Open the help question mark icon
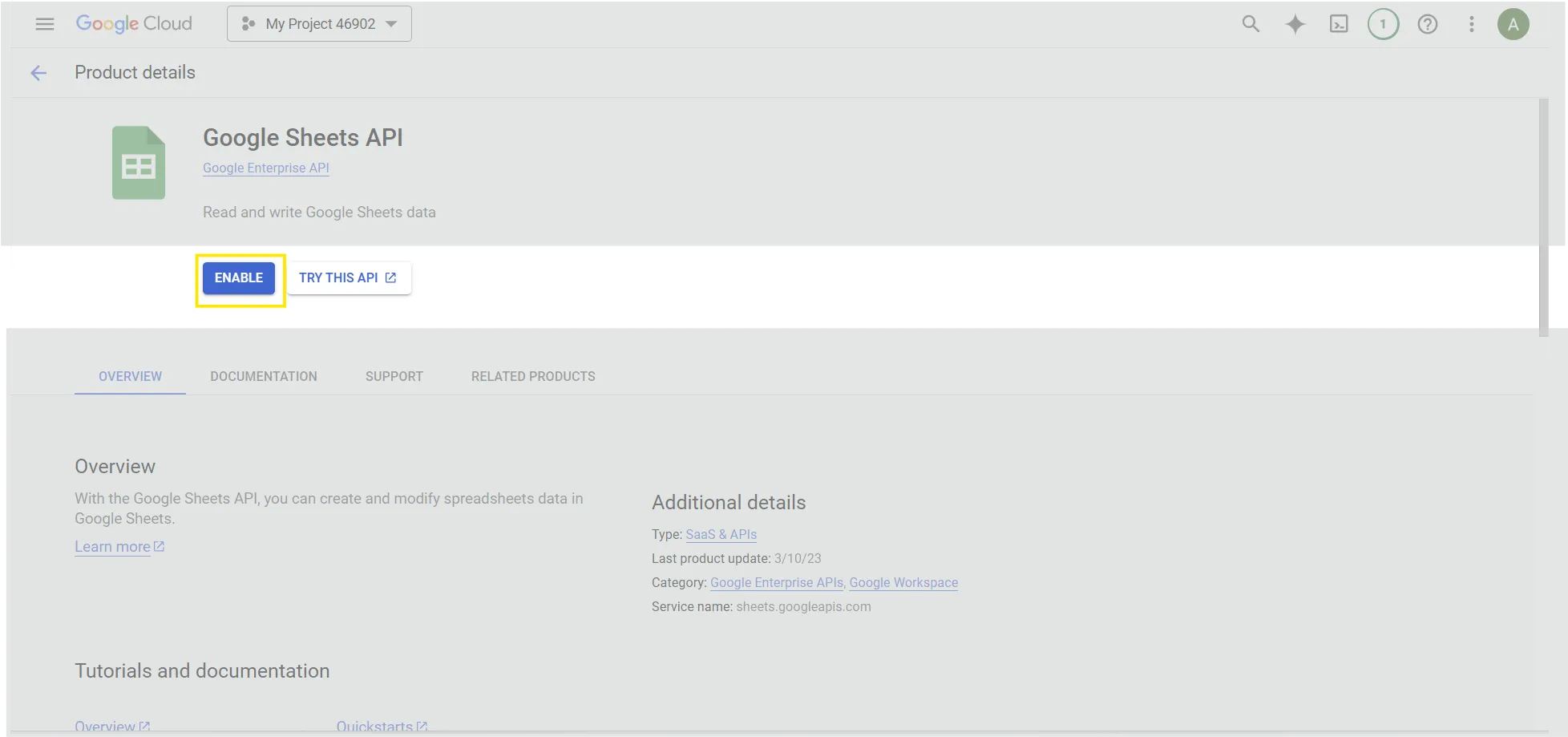Screen dimensions: 1568x737 [x=1427, y=24]
